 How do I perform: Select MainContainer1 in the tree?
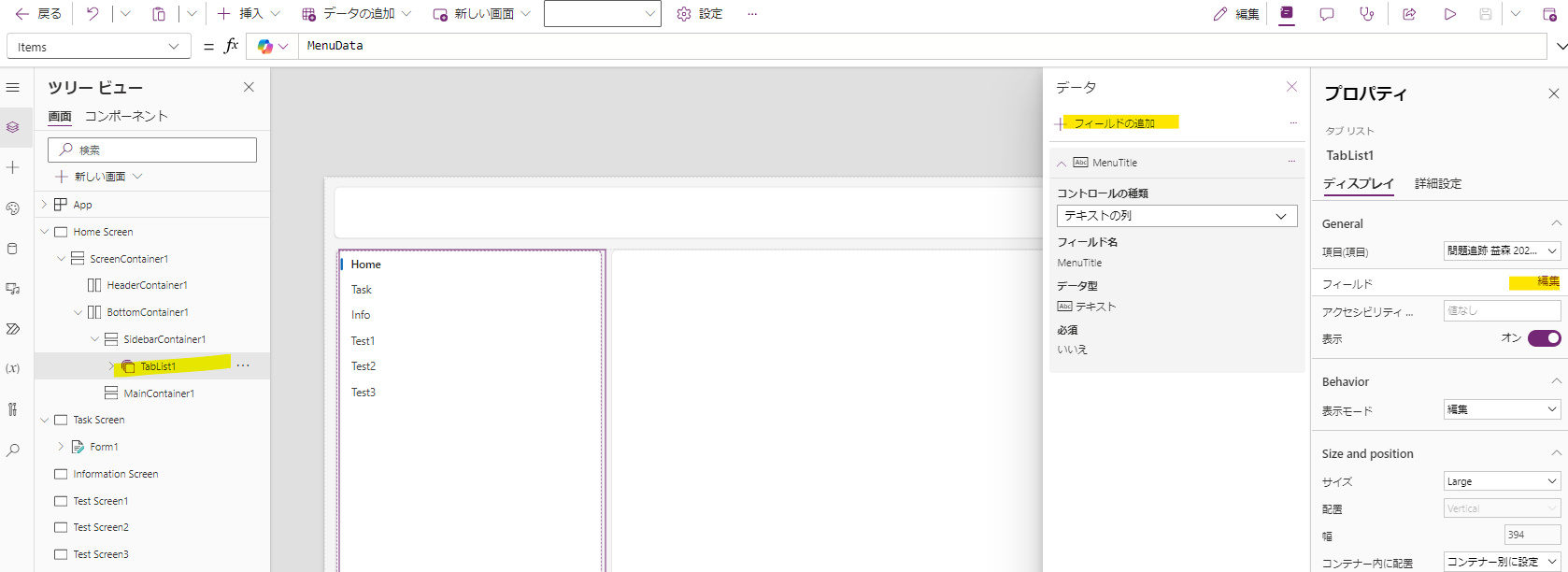(159, 393)
